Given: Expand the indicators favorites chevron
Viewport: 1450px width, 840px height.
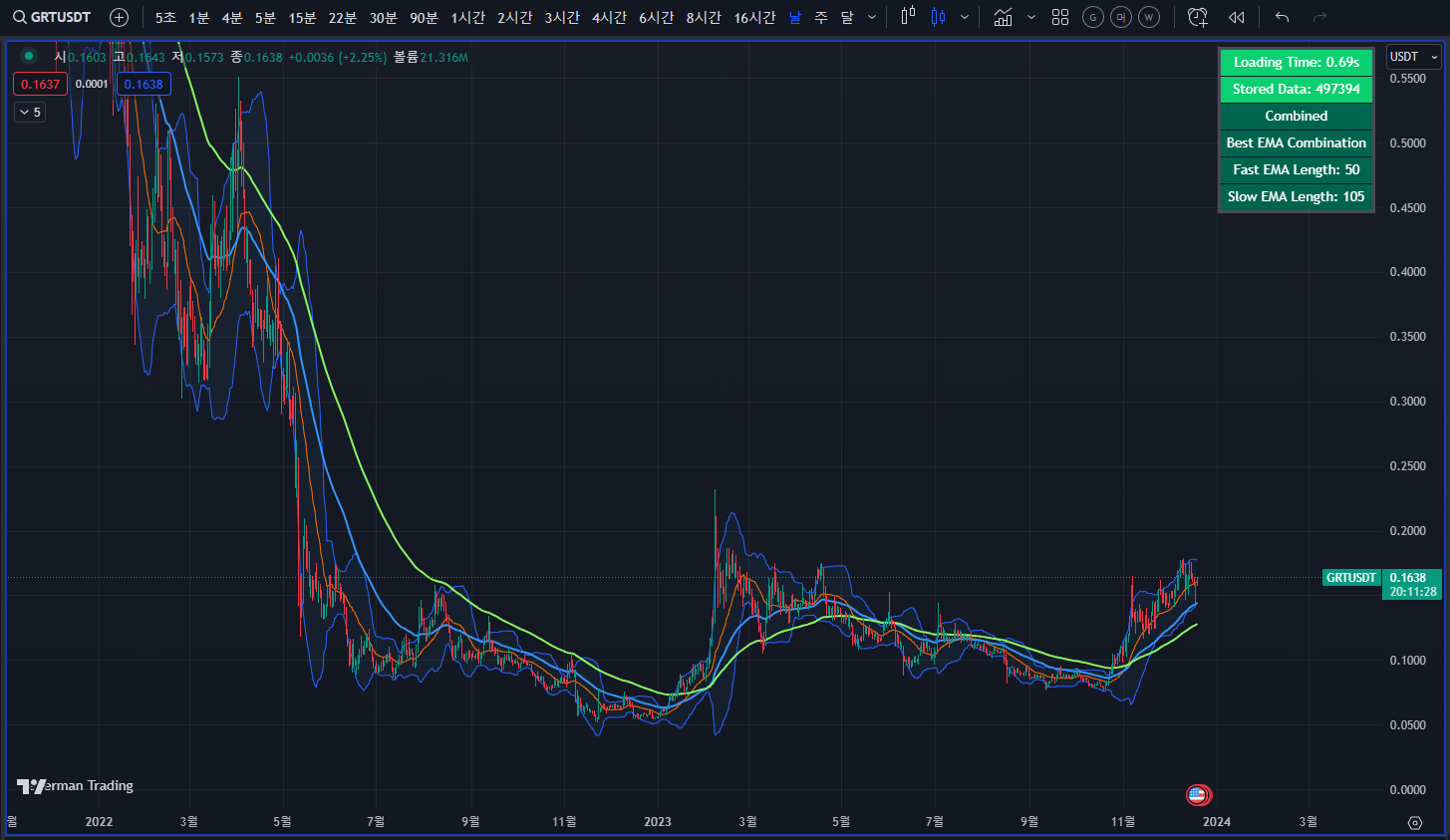Looking at the screenshot, I should pyautogui.click(x=1030, y=17).
